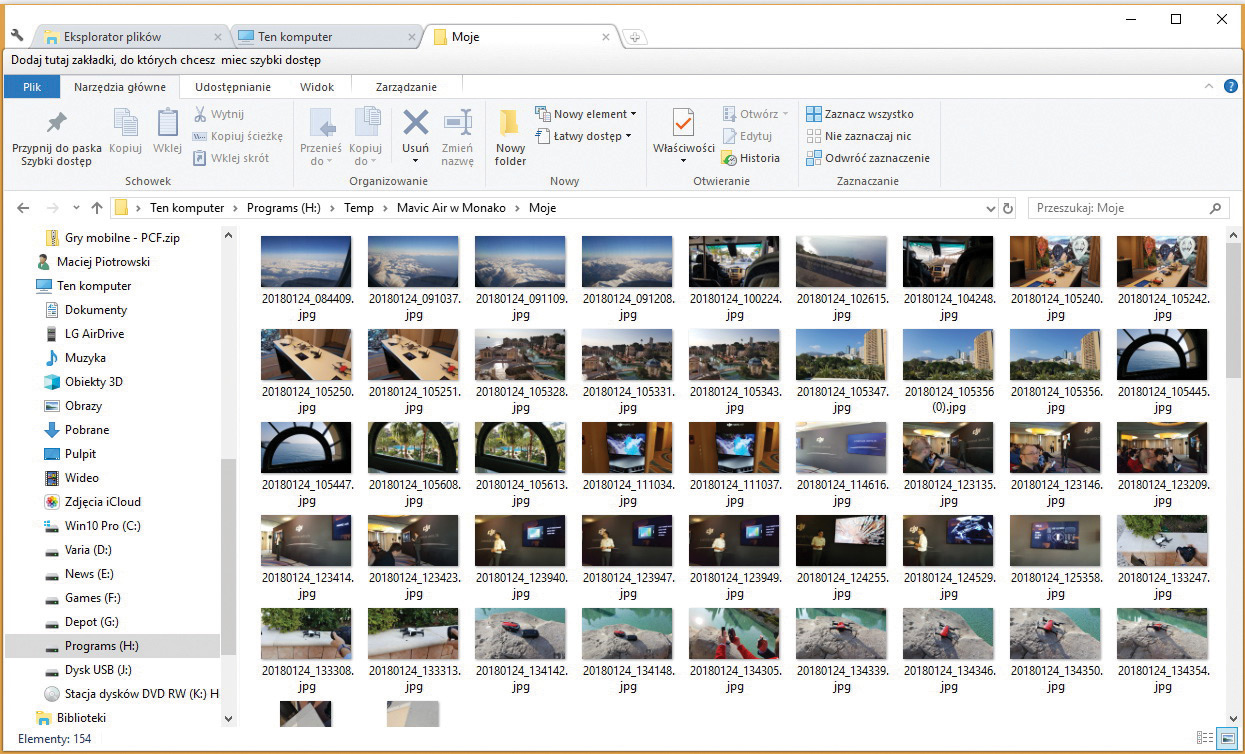Expand address bar history dropdown arrow
The width and height of the screenshot is (1245, 754).
990,208
